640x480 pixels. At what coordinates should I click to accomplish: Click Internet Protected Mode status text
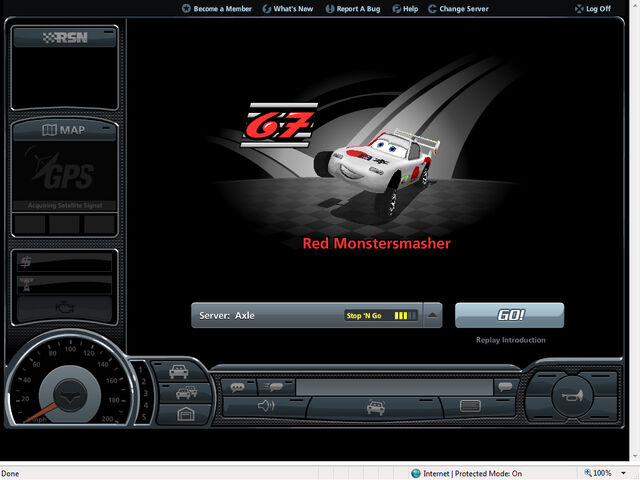[472, 473]
